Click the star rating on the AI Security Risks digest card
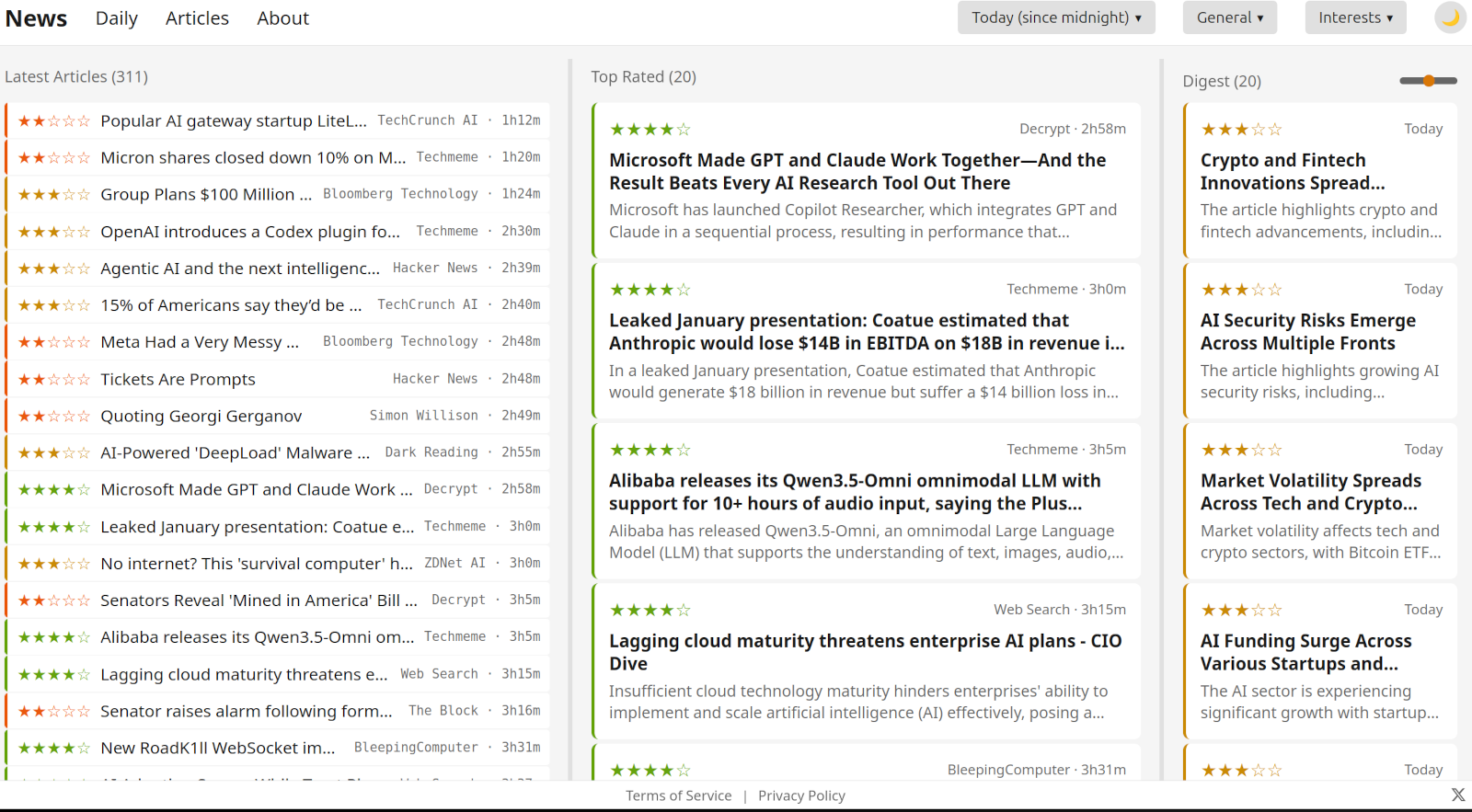1472x812 pixels. [1241, 290]
